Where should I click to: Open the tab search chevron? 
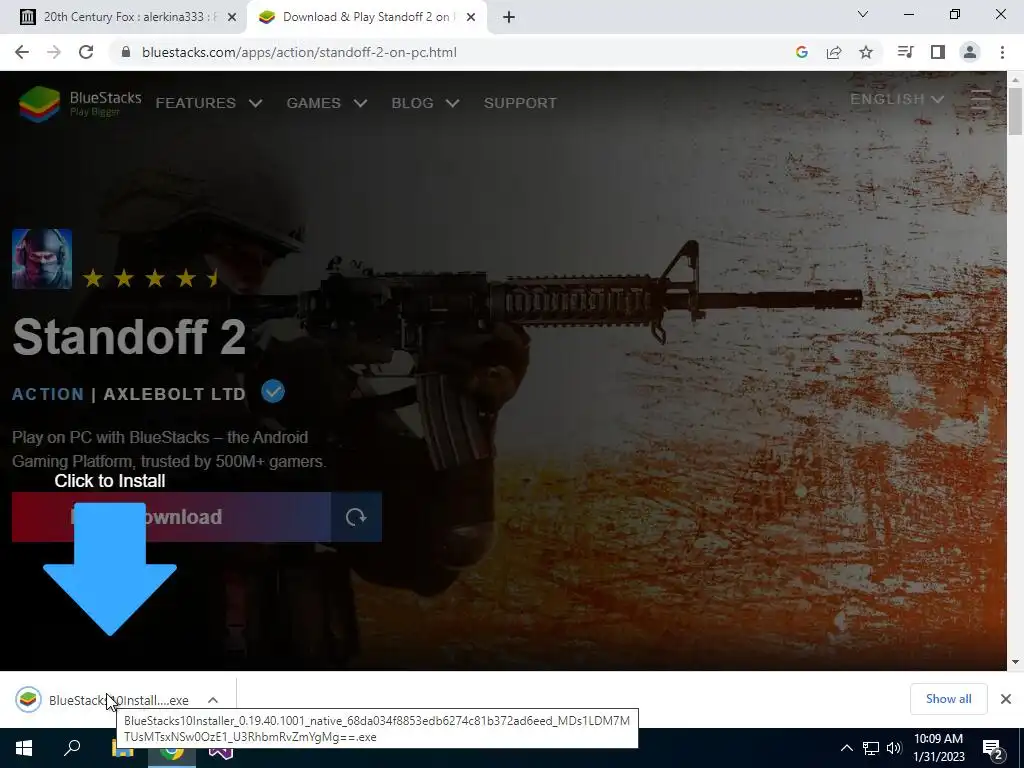(x=863, y=14)
